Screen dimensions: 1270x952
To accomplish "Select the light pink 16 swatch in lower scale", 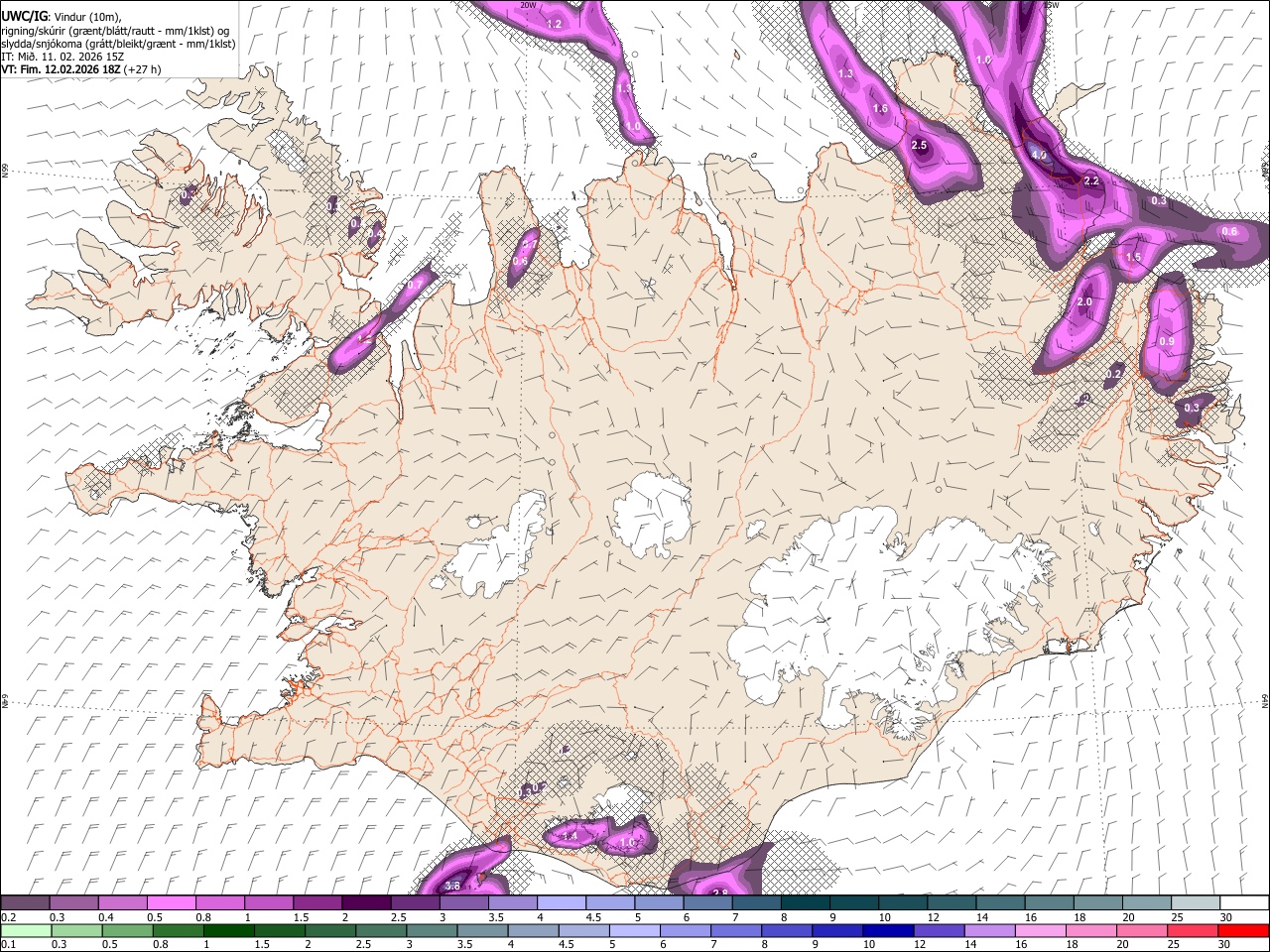I will (1041, 930).
